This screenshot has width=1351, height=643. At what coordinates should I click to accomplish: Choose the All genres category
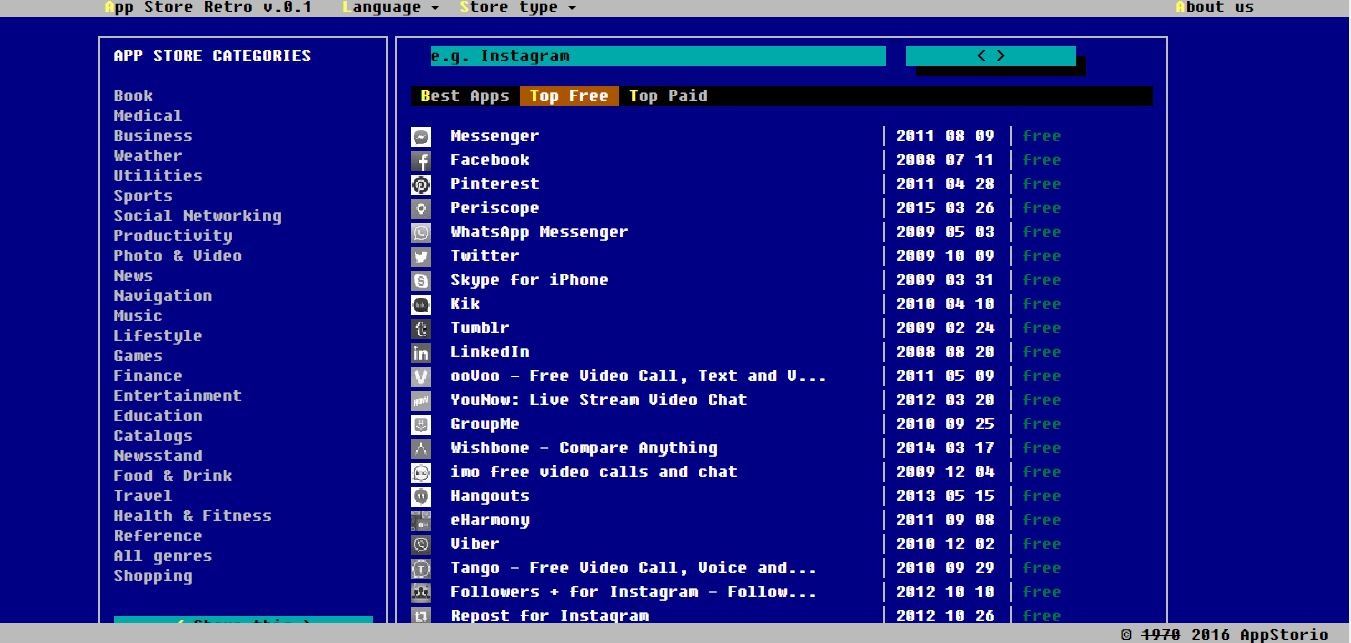coord(163,556)
